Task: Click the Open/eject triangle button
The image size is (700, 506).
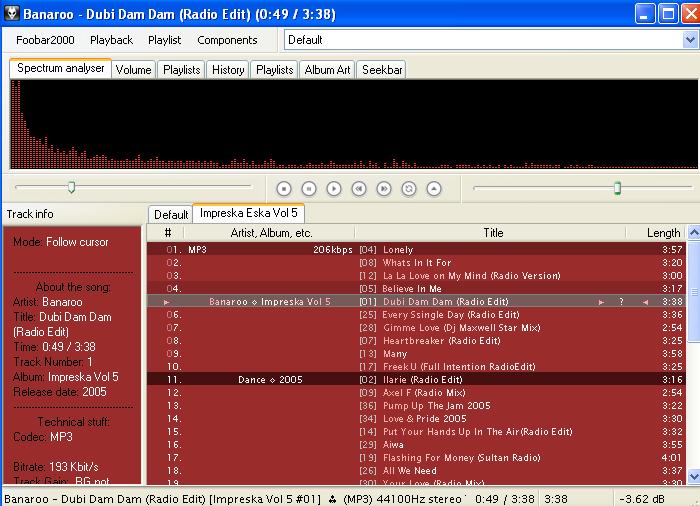Action: coord(434,189)
